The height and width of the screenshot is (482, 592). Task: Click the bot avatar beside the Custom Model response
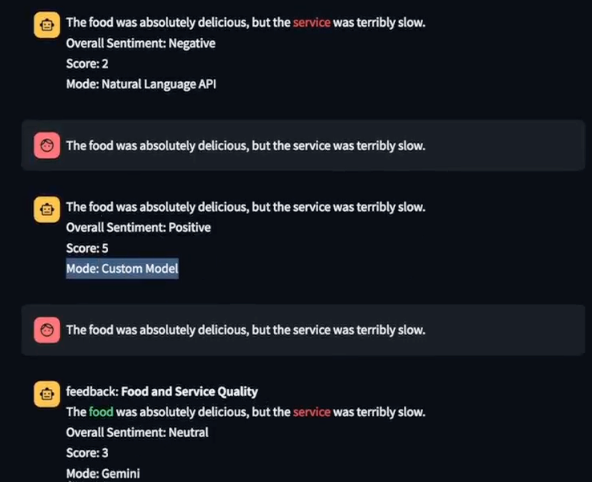tap(47, 209)
